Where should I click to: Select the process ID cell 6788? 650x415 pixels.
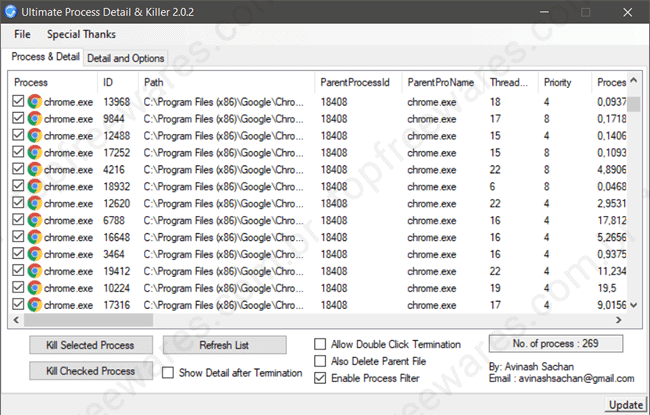point(114,221)
